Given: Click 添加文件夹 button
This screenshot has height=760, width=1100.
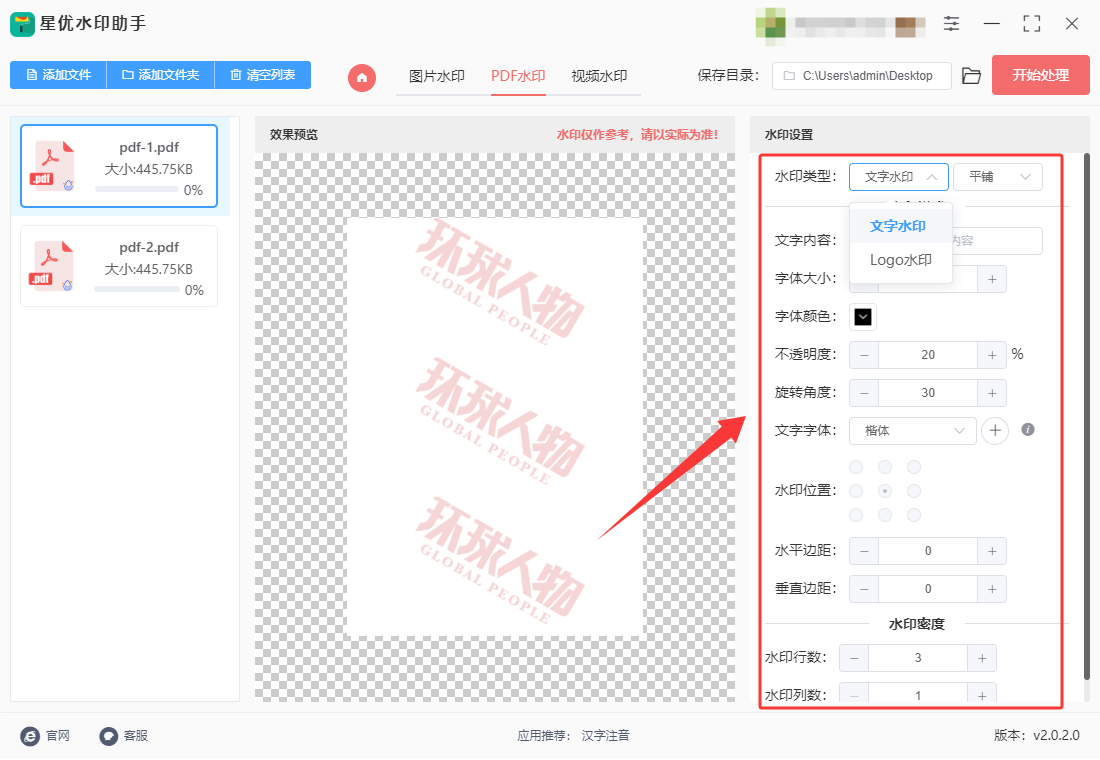Looking at the screenshot, I should 160,75.
